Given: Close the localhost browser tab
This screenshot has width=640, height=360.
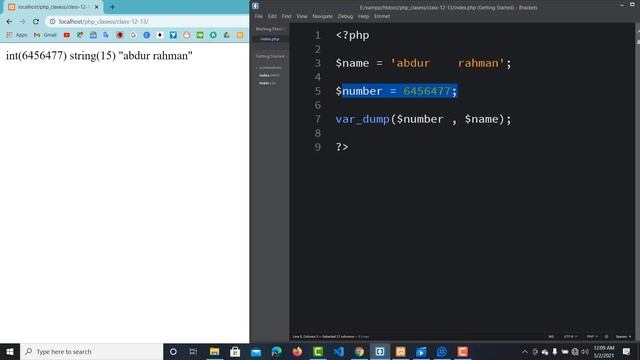Looking at the screenshot, I should [96, 7].
